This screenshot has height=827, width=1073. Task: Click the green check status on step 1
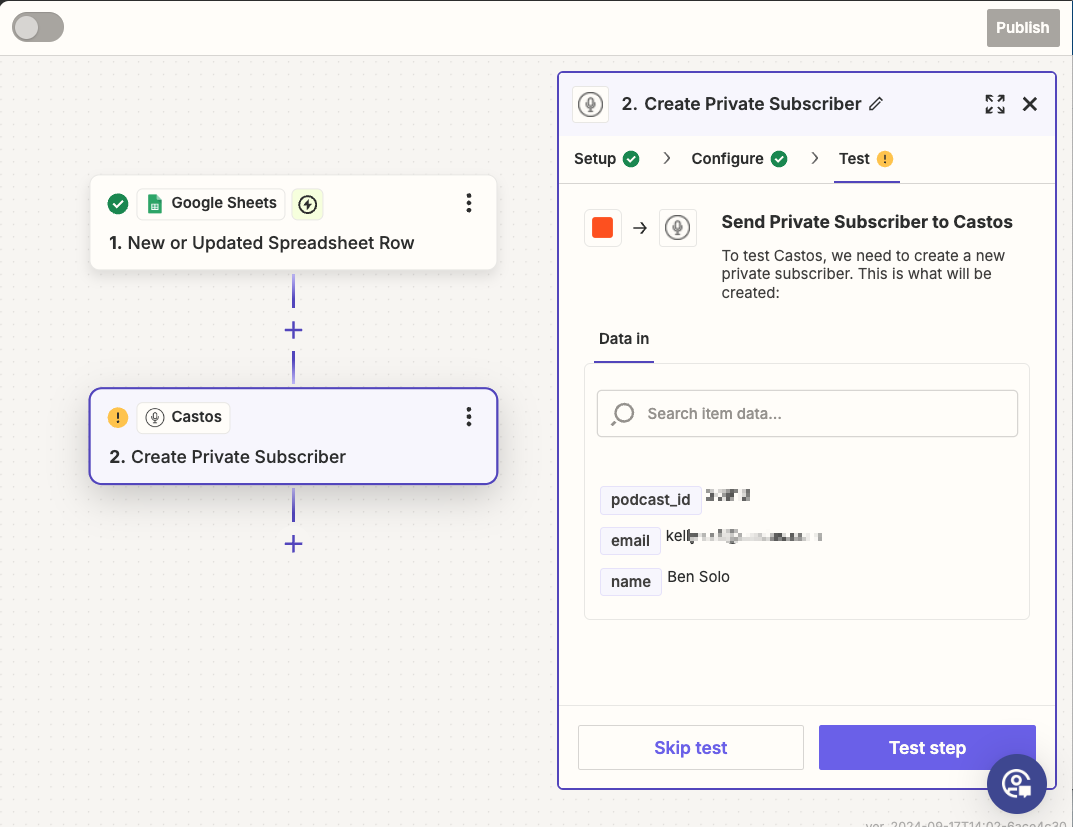click(x=118, y=204)
